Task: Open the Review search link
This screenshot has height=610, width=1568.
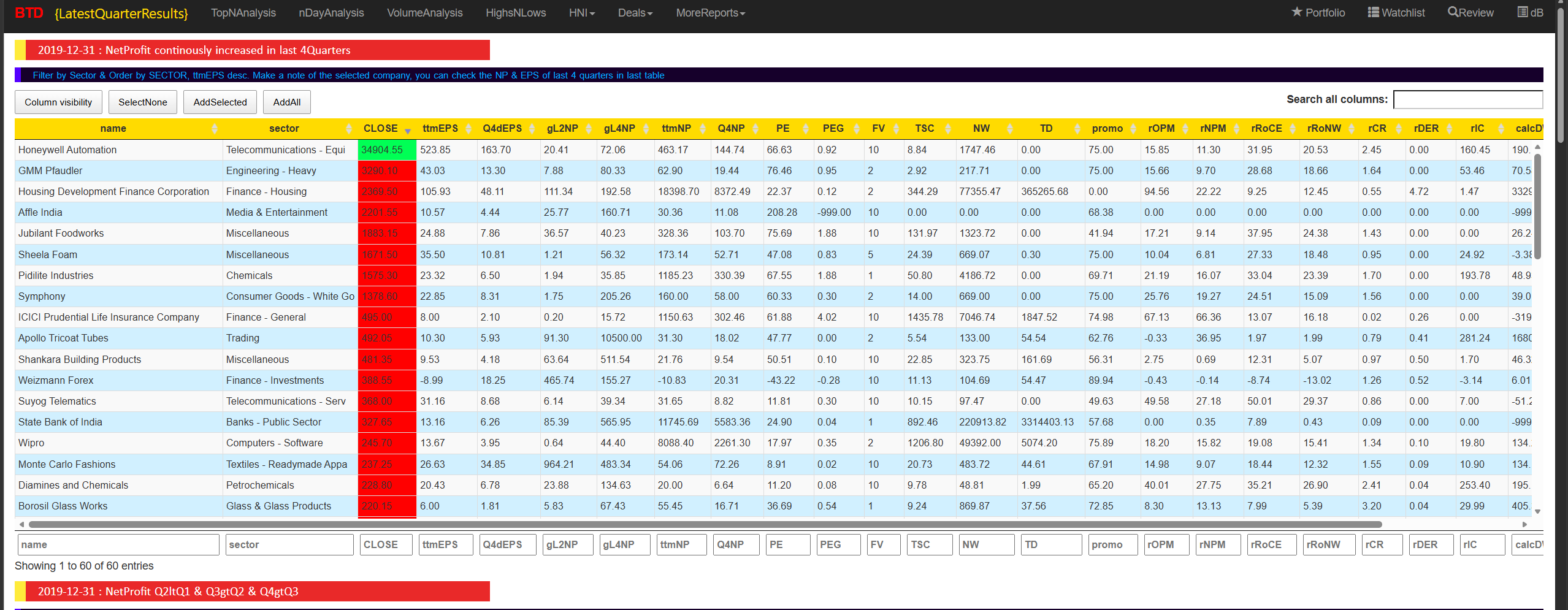Action: tap(1470, 12)
